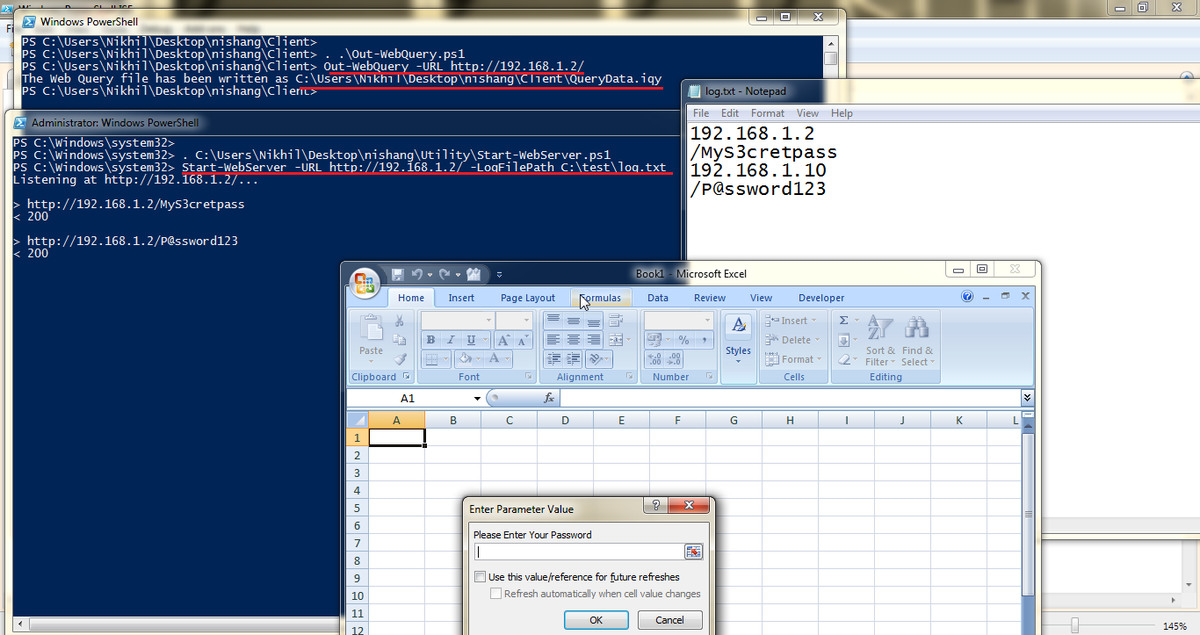Click the Office button in Excel

click(365, 282)
